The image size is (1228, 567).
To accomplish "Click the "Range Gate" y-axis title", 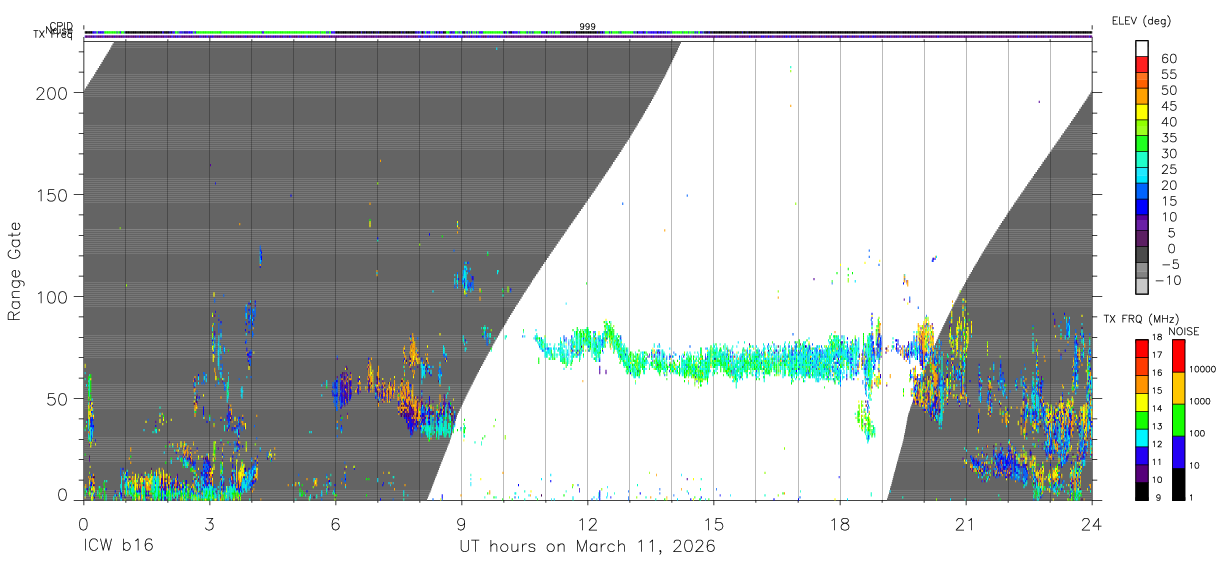I will pos(16,272).
